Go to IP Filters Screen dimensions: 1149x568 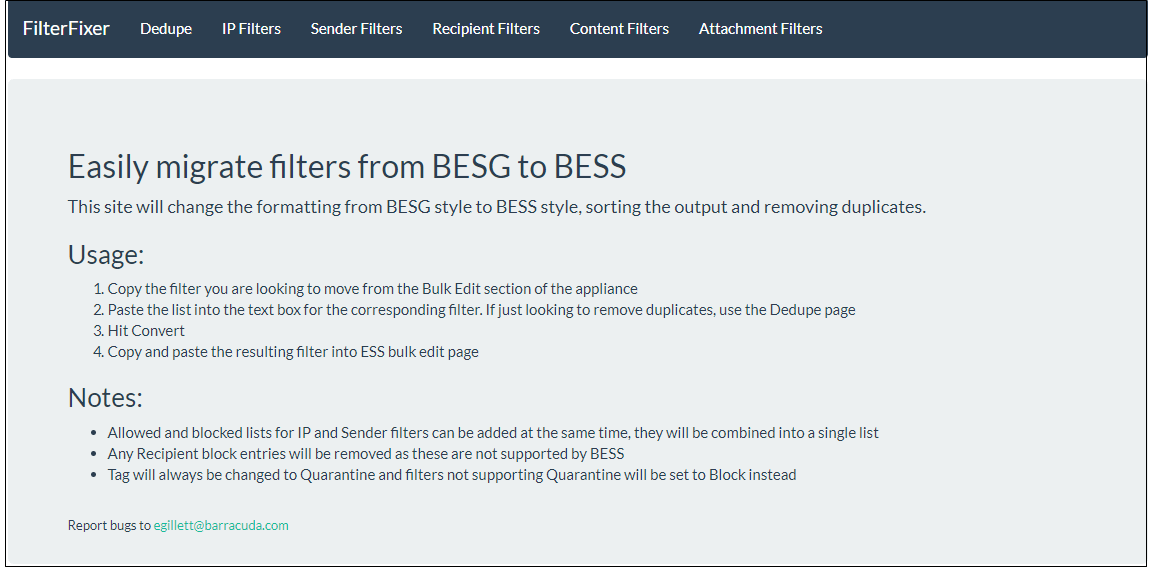251,29
